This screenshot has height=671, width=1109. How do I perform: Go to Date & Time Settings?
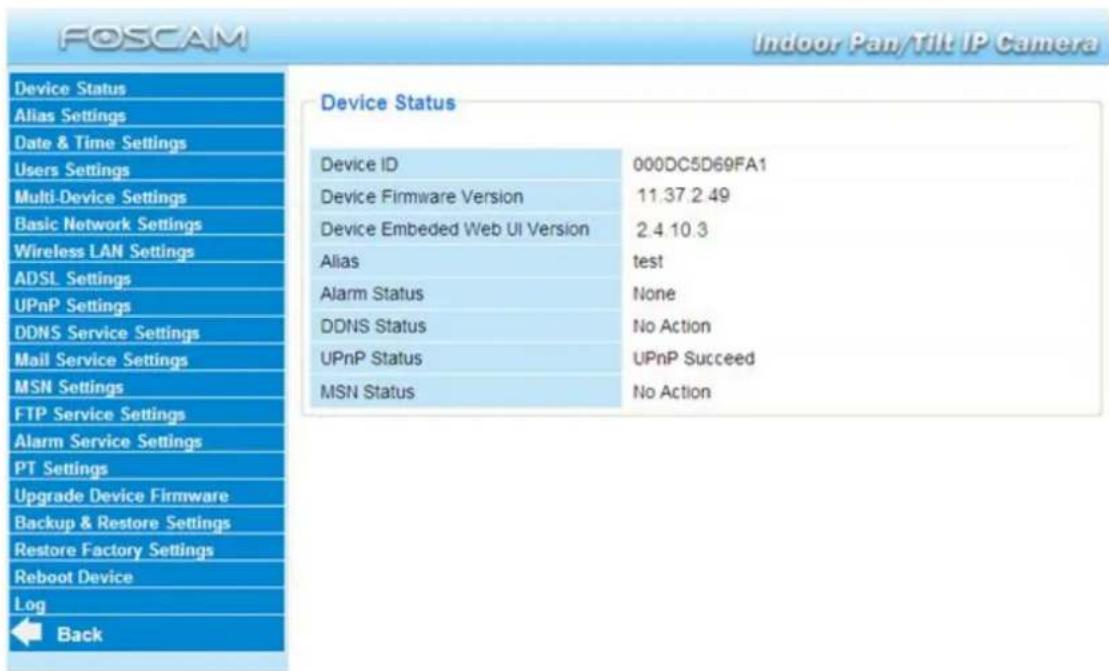[x=100, y=143]
